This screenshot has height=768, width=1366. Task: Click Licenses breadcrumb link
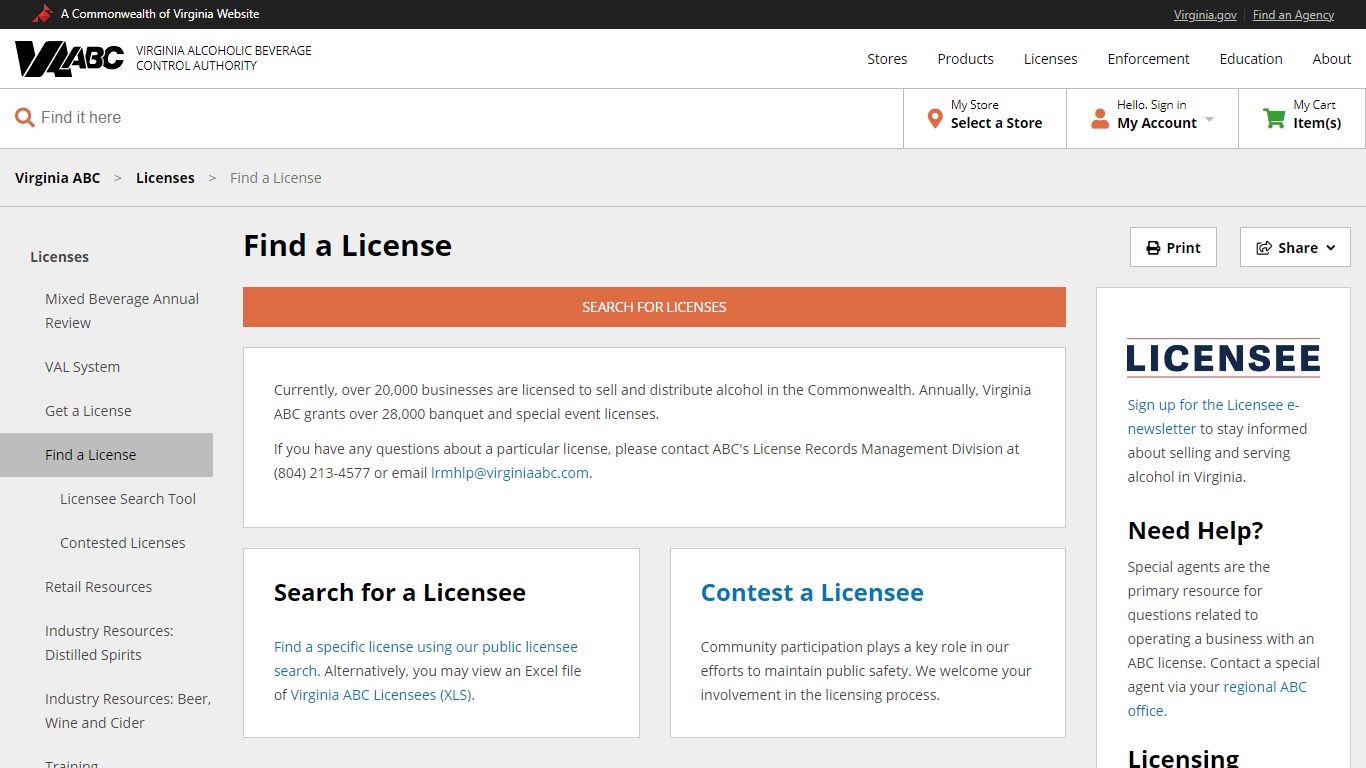pyautogui.click(x=165, y=178)
